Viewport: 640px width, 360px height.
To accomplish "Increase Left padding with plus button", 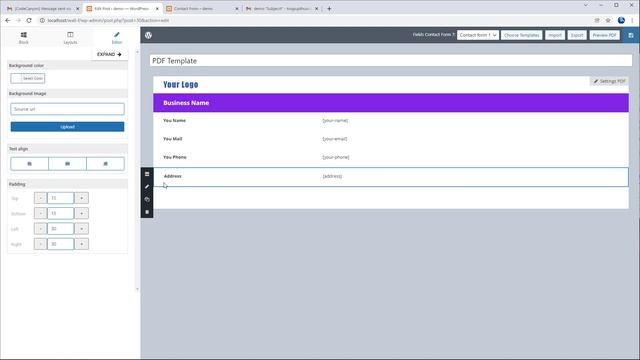I will (82, 229).
